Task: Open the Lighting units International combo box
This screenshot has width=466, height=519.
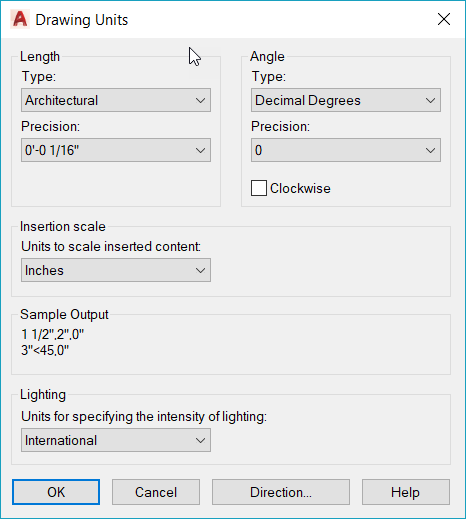Action: pos(116,440)
